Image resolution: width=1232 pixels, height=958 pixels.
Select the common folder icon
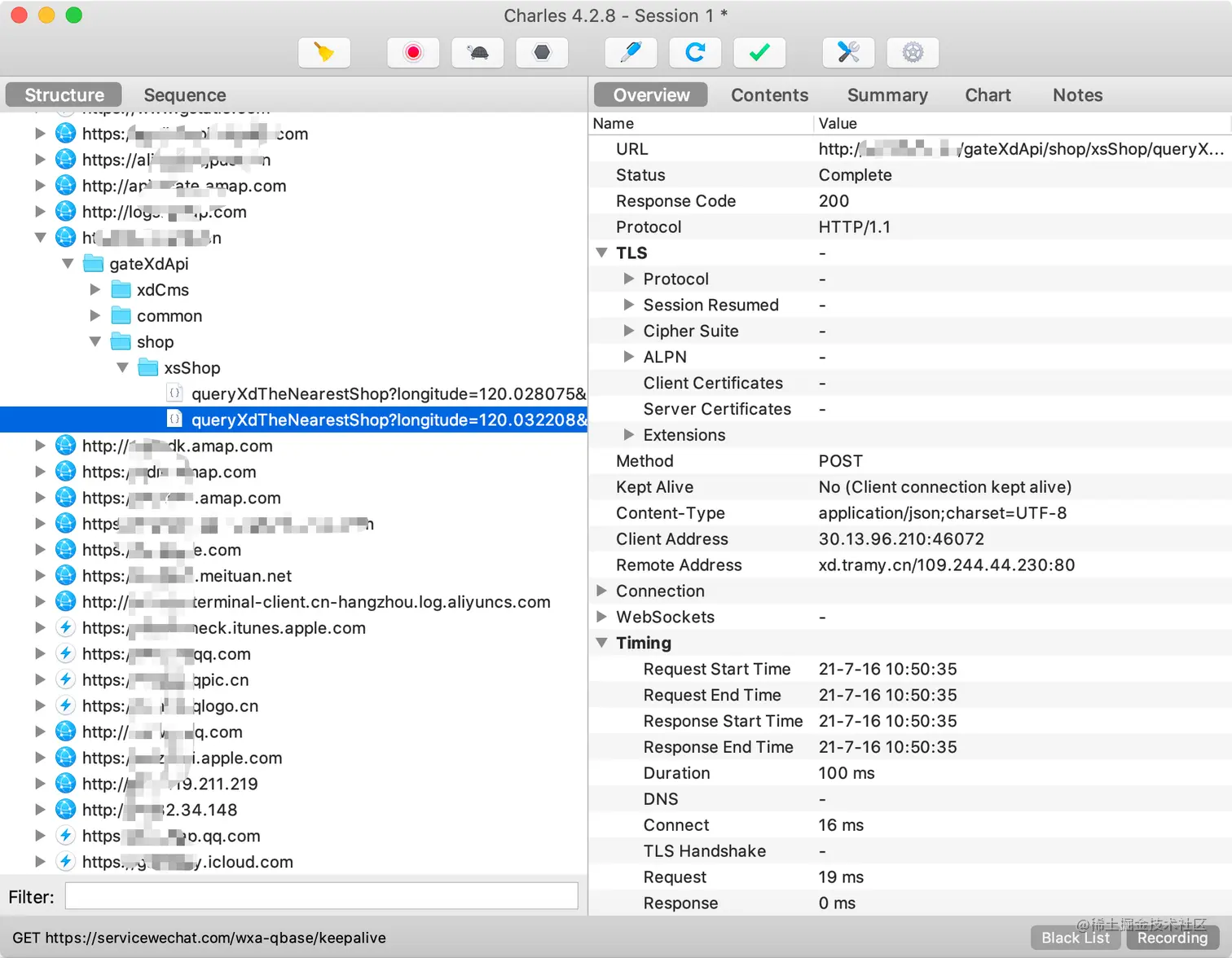[x=121, y=316]
